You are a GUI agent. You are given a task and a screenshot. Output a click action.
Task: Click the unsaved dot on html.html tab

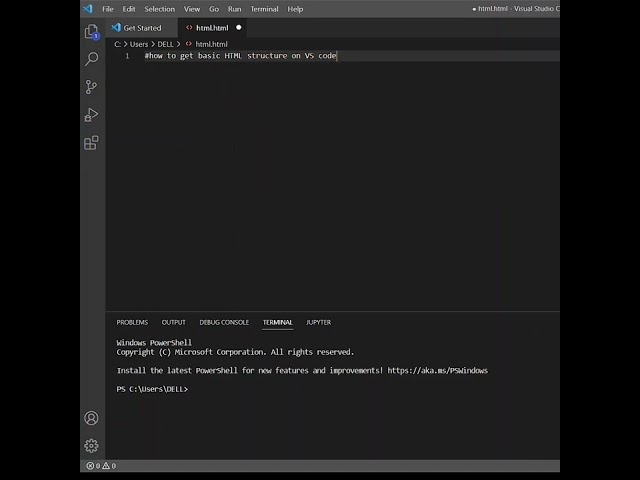(x=239, y=28)
